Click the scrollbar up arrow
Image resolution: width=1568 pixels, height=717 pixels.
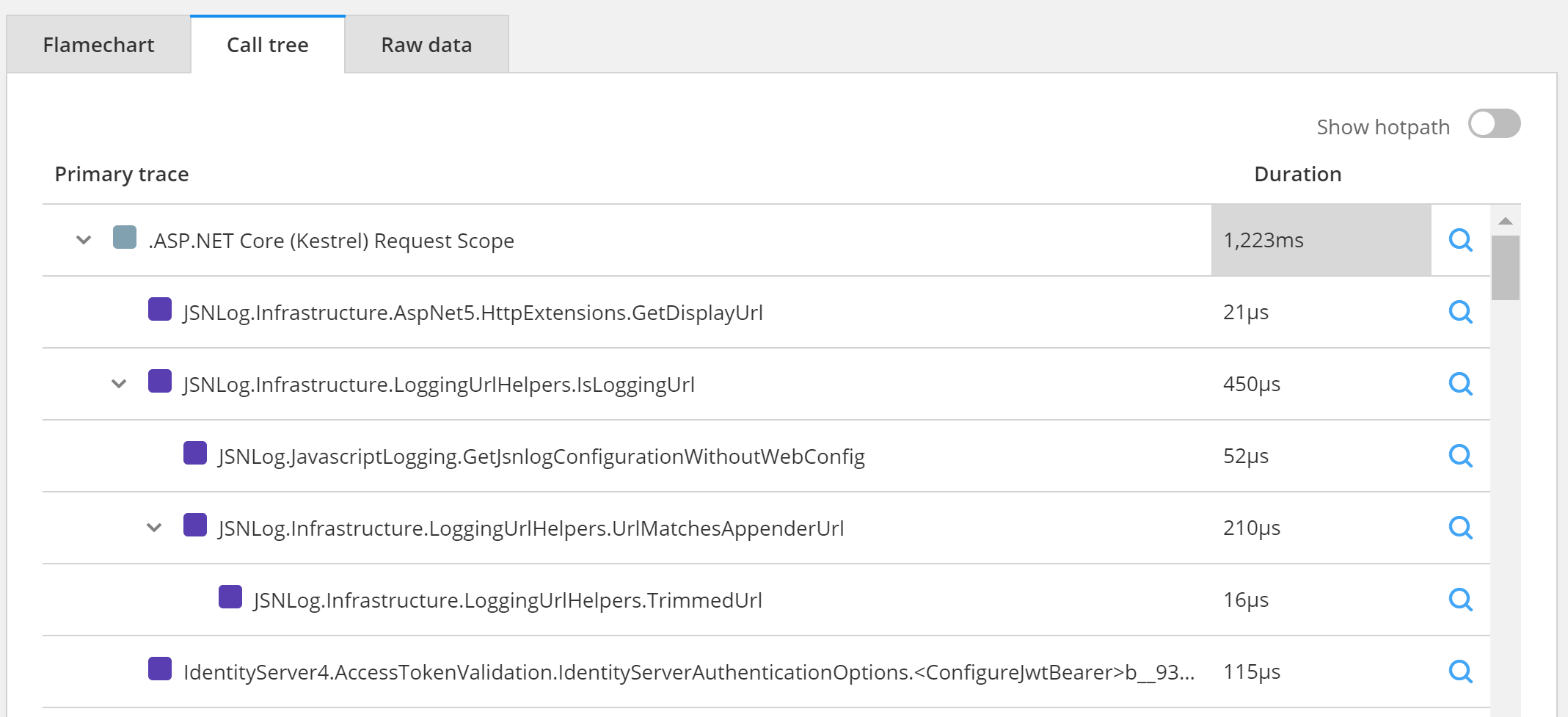(x=1506, y=221)
